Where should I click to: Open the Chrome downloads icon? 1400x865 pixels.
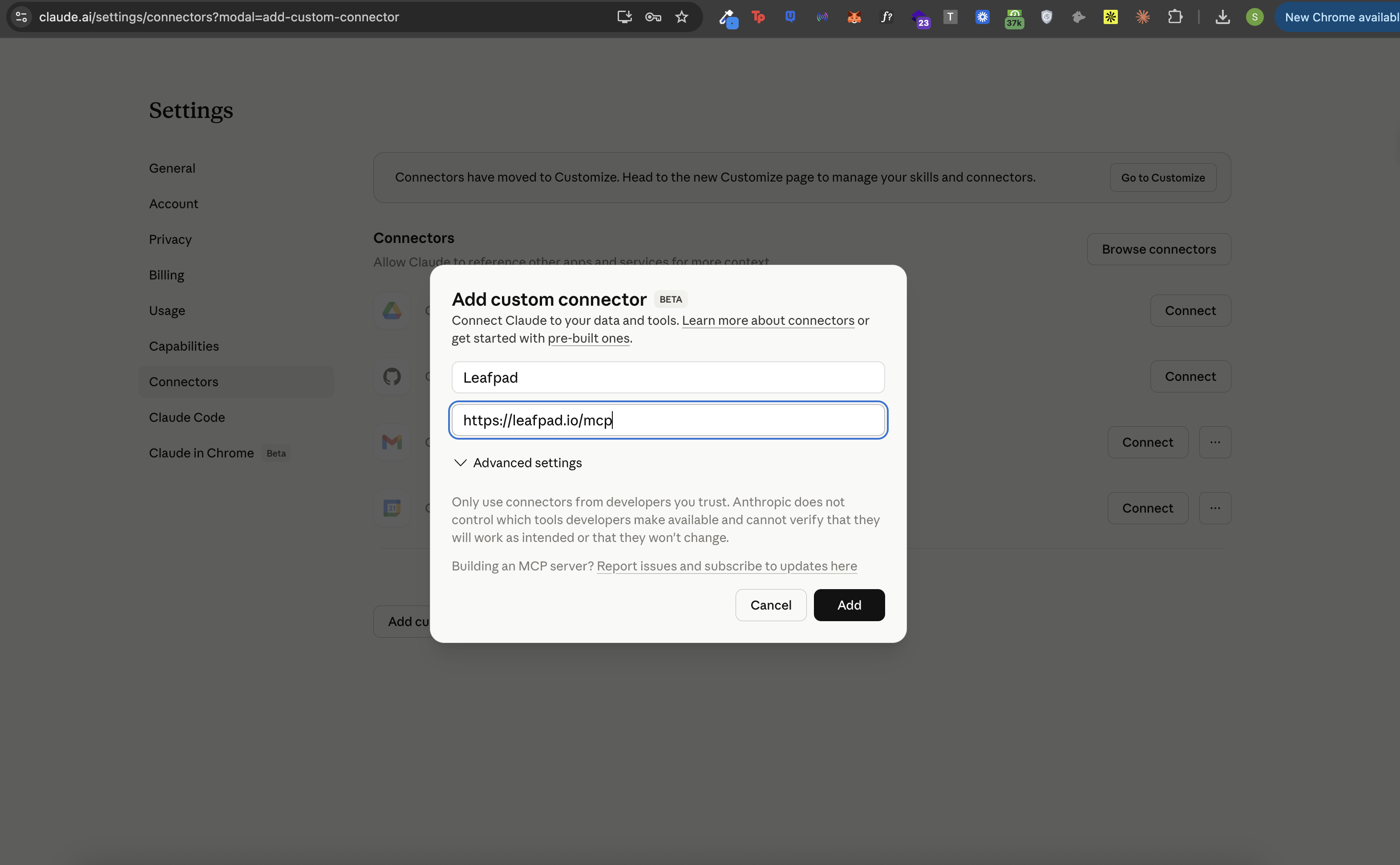(x=1222, y=16)
